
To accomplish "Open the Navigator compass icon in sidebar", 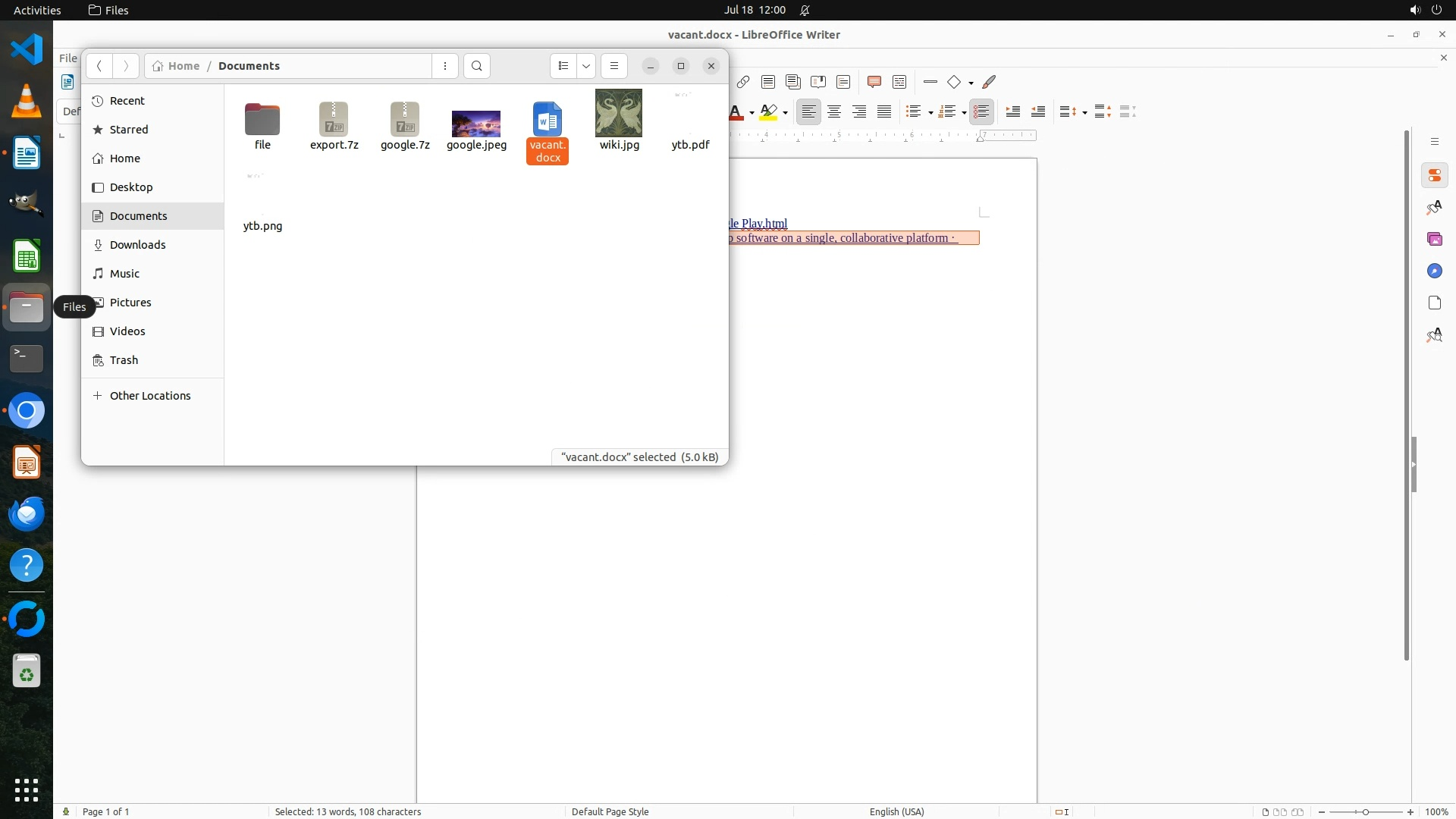I will click(x=1434, y=271).
